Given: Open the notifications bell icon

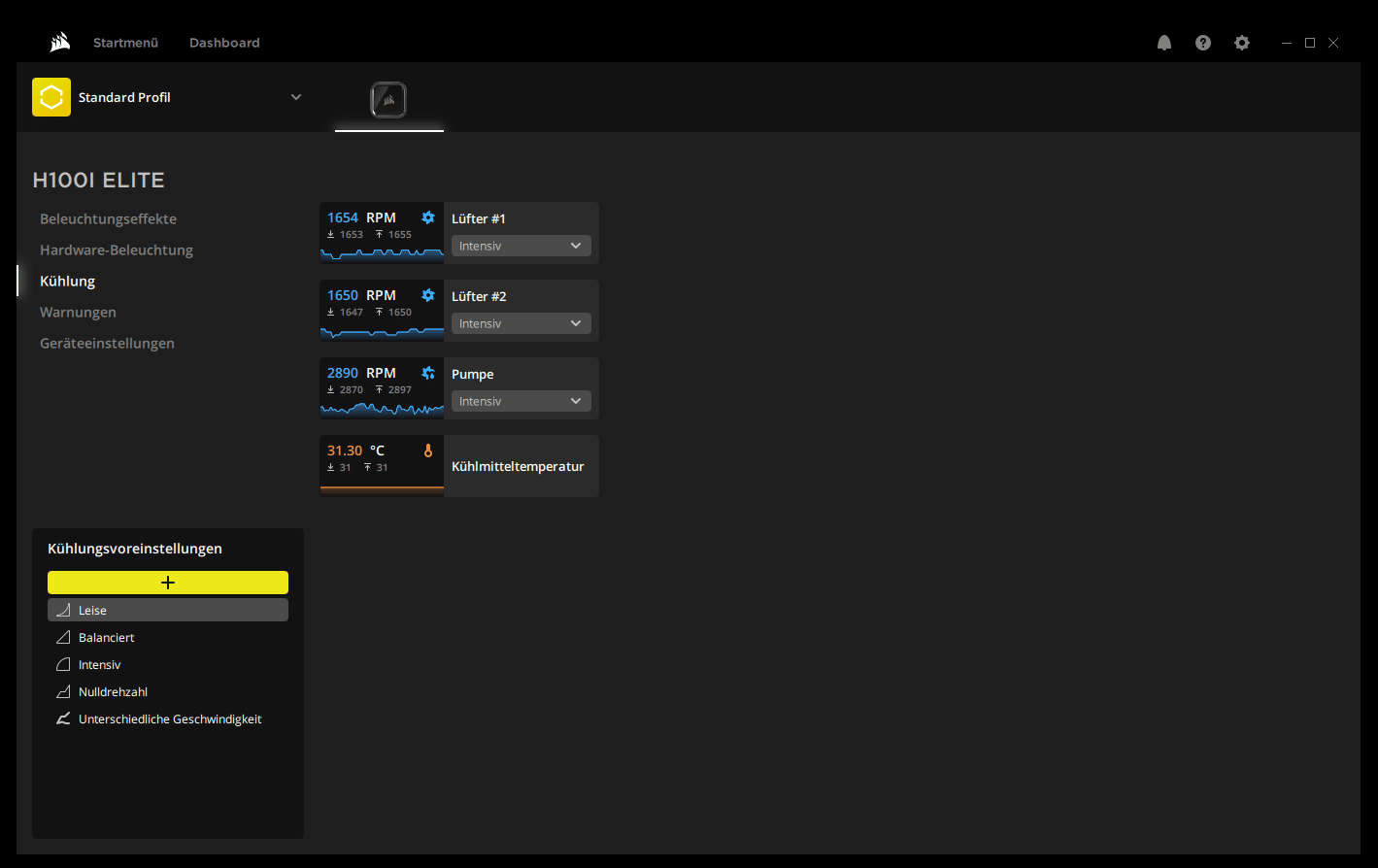Looking at the screenshot, I should (1164, 43).
